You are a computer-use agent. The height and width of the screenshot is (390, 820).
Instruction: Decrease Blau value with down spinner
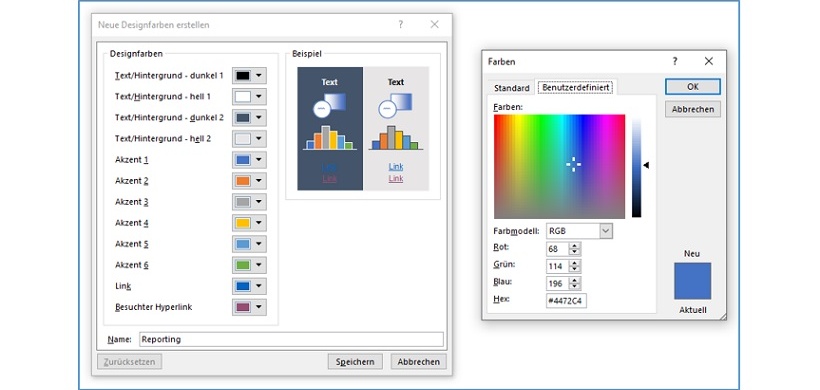point(575,287)
